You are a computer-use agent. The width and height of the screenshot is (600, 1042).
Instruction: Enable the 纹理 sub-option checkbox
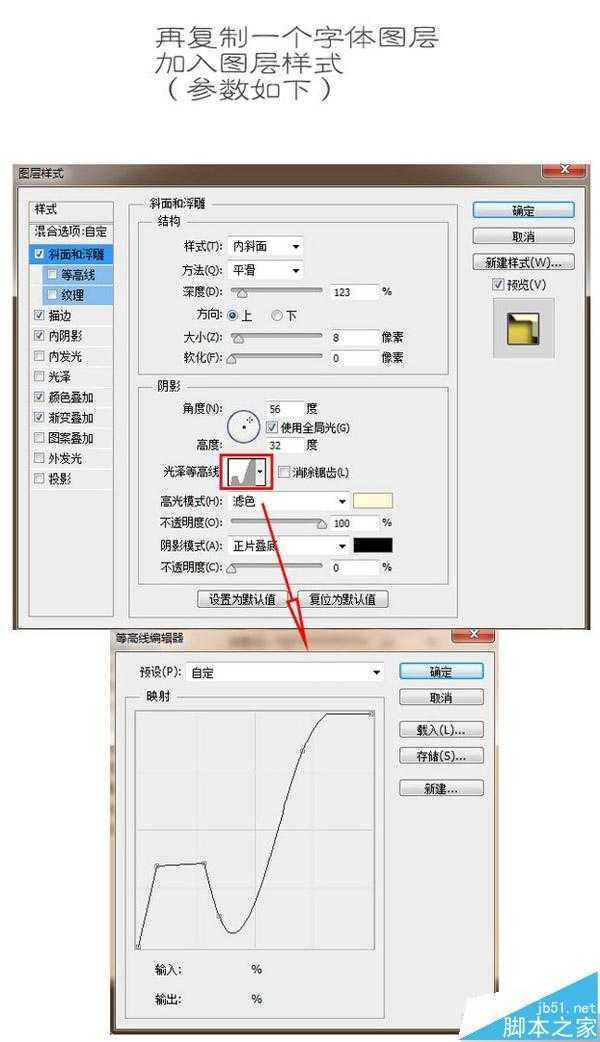52,294
